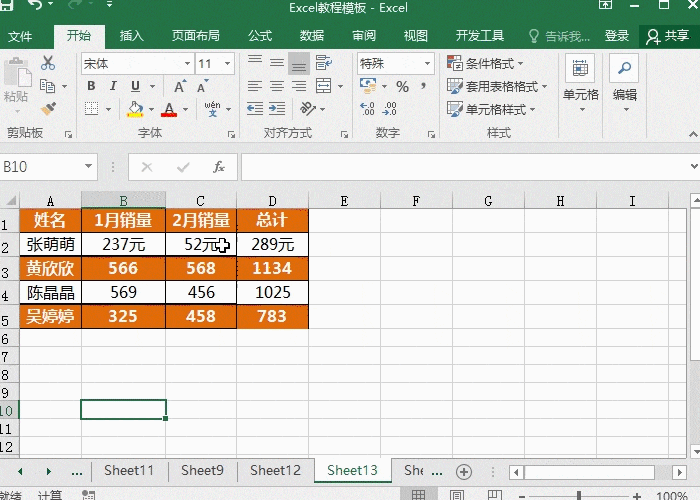Apply percent style
Image resolution: width=700 pixels, height=500 pixels.
(402, 87)
